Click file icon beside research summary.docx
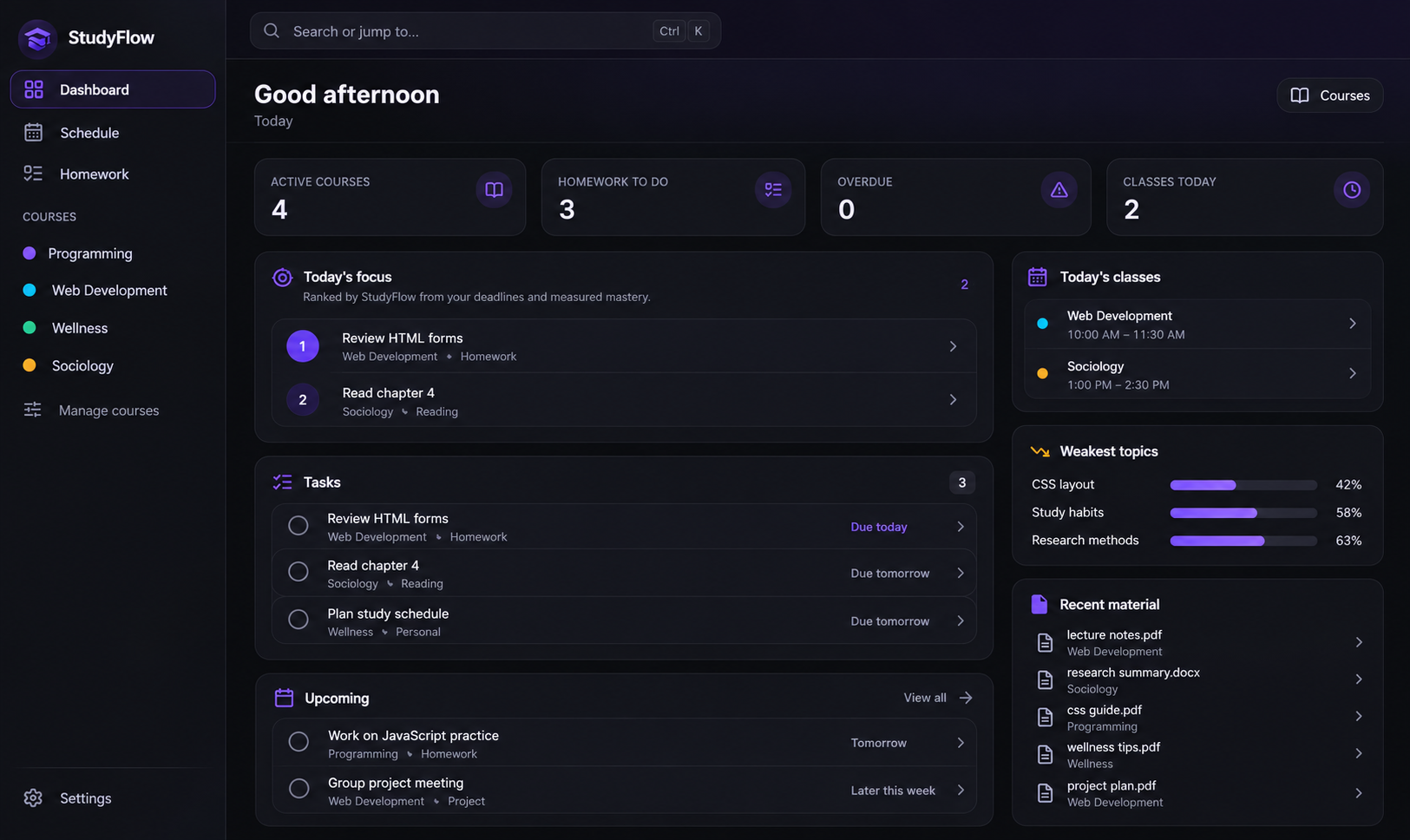 point(1045,680)
